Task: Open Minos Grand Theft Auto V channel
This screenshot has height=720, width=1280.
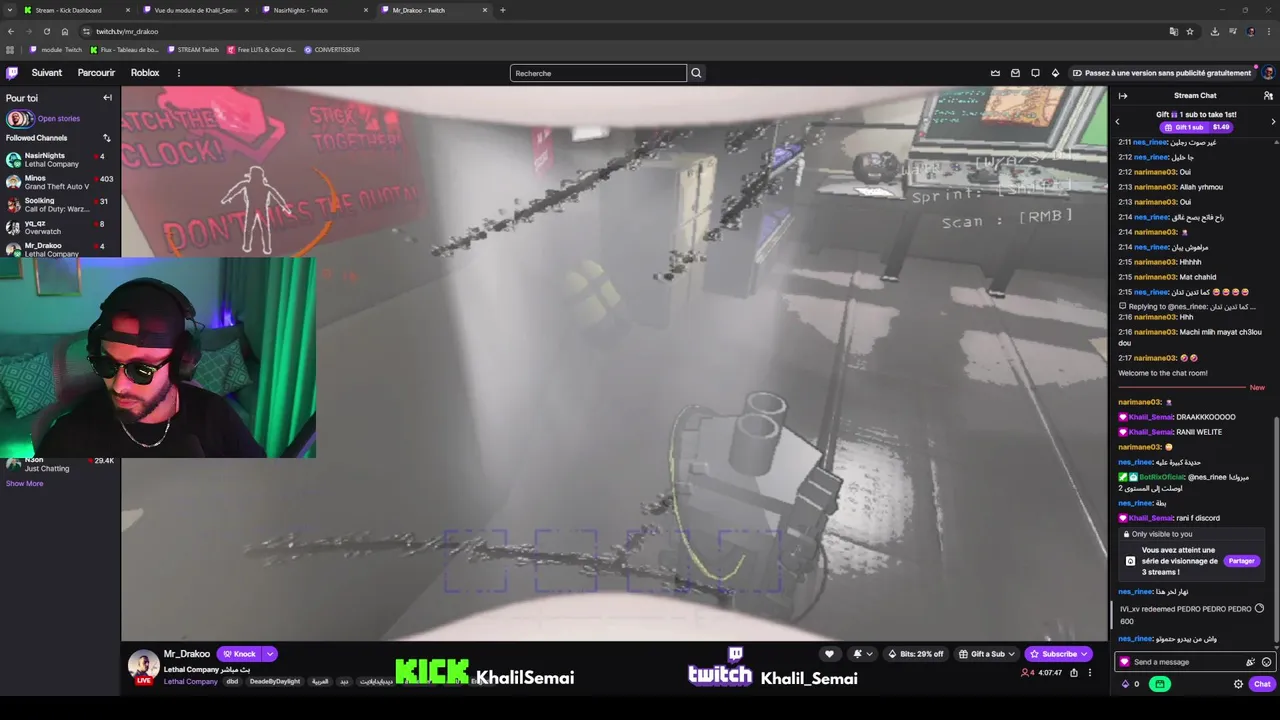Action: (x=60, y=182)
